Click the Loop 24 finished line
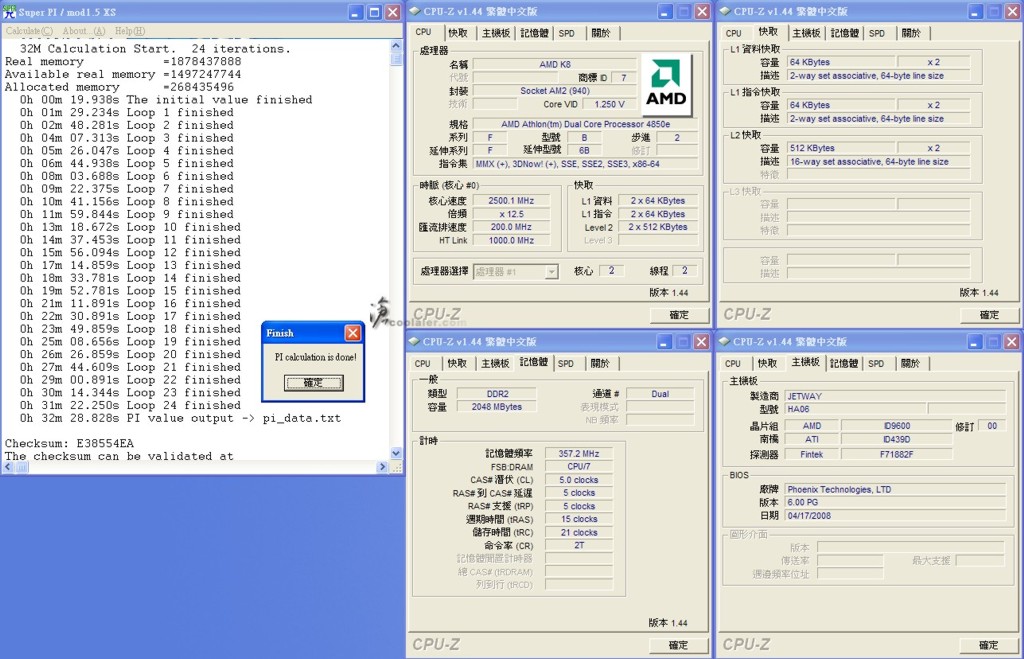The image size is (1024, 659). [x=130, y=405]
